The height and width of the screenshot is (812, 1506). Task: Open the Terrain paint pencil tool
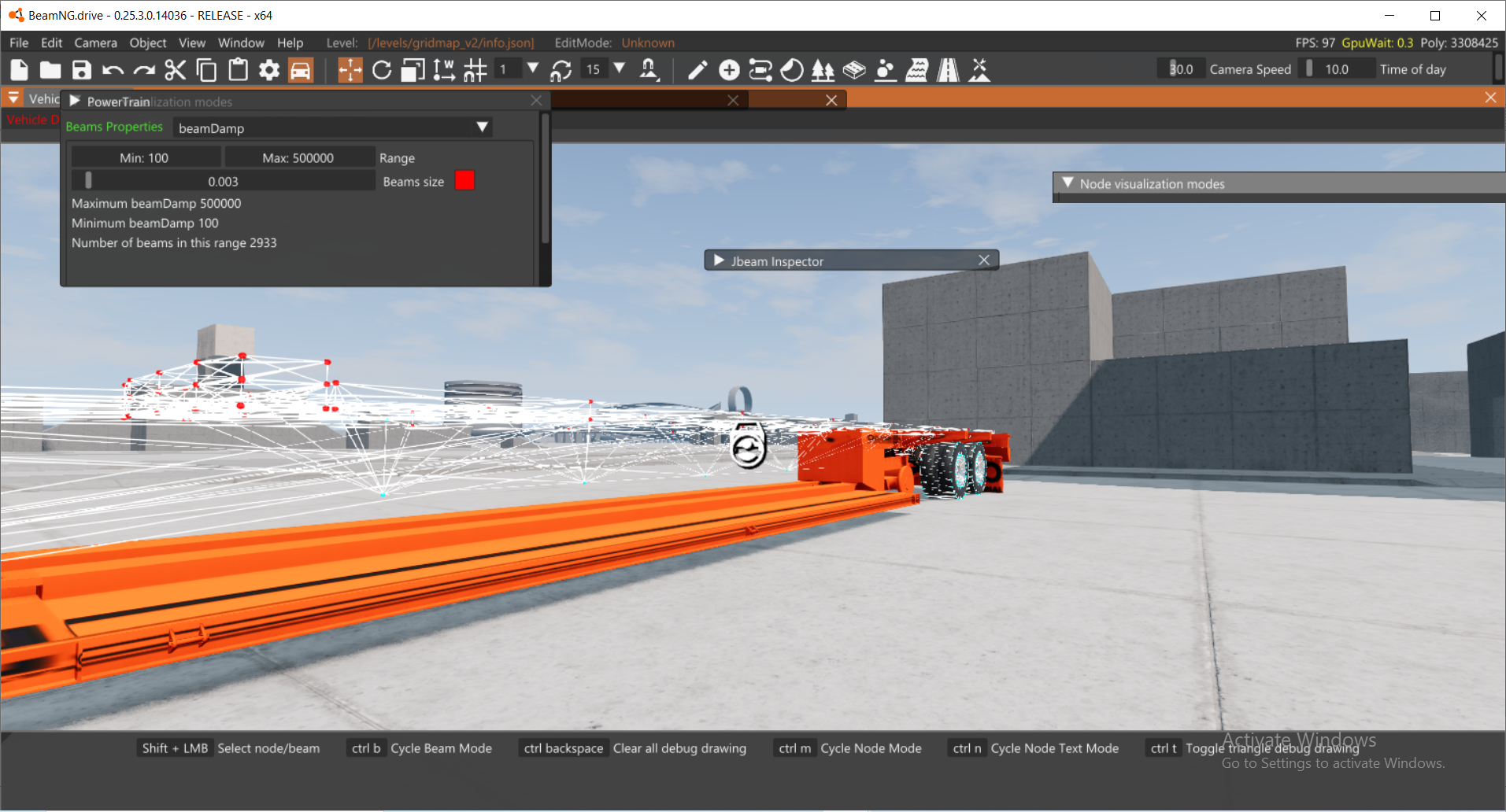tap(697, 70)
